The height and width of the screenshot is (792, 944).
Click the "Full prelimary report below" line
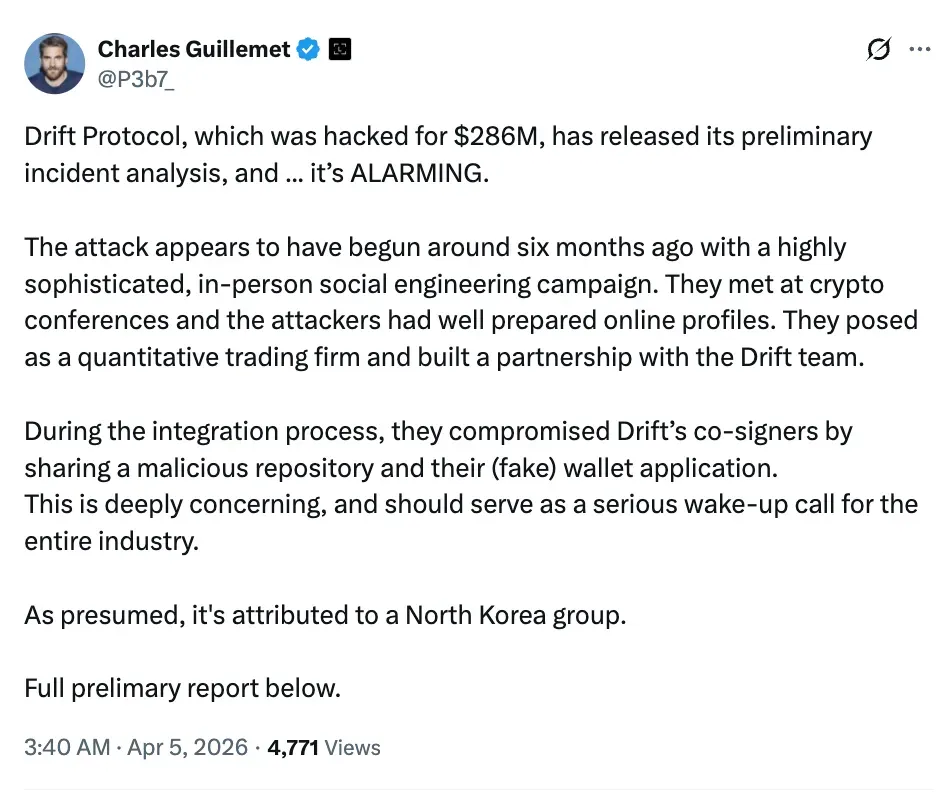pos(182,688)
